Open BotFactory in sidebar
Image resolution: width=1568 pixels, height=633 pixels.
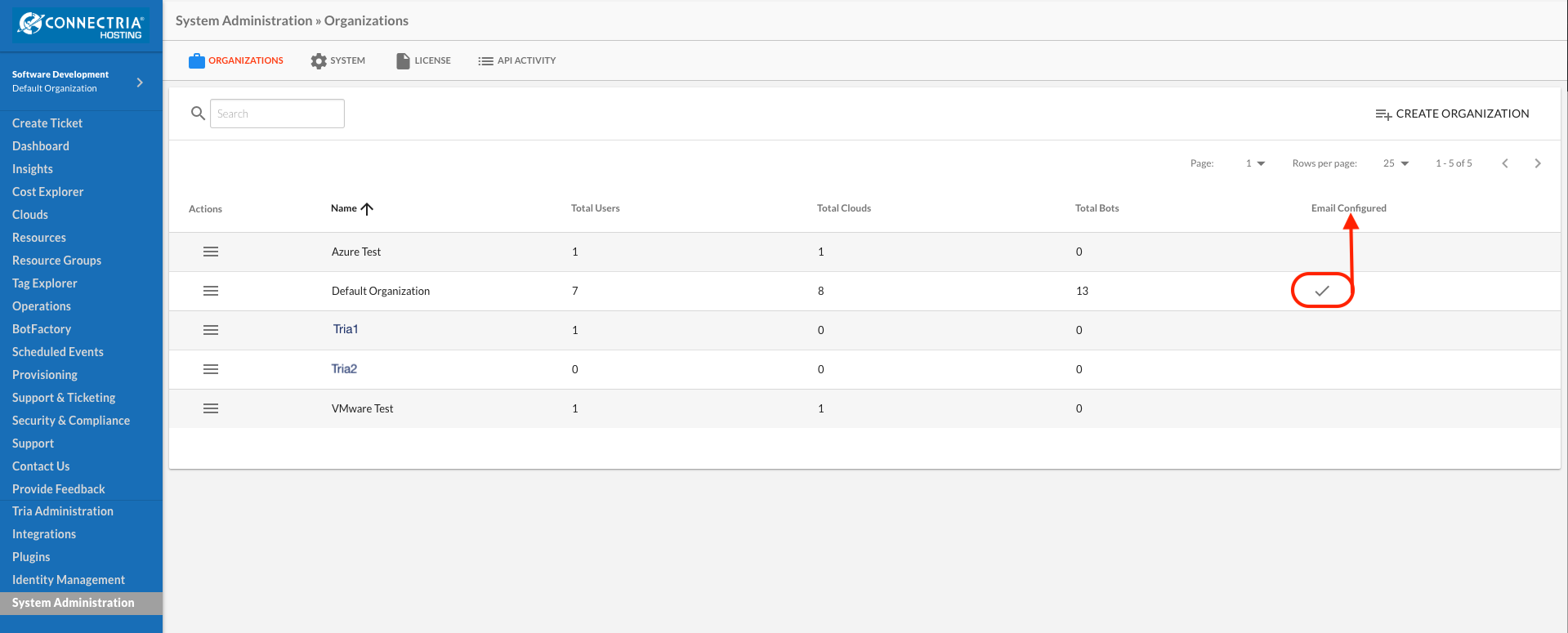click(x=42, y=329)
